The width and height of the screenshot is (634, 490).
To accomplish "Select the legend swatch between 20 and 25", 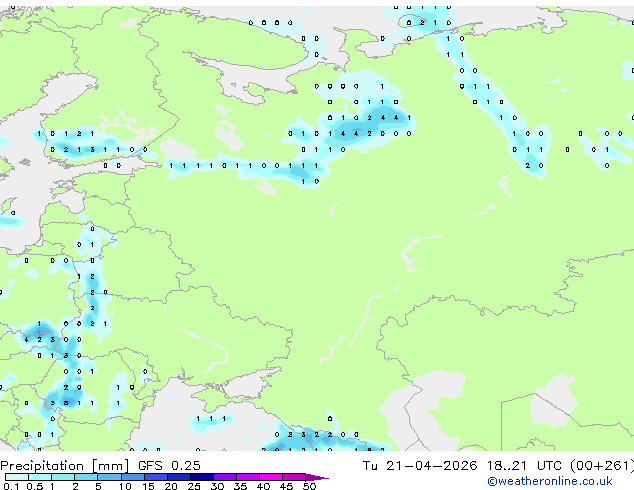I will pos(179,477).
